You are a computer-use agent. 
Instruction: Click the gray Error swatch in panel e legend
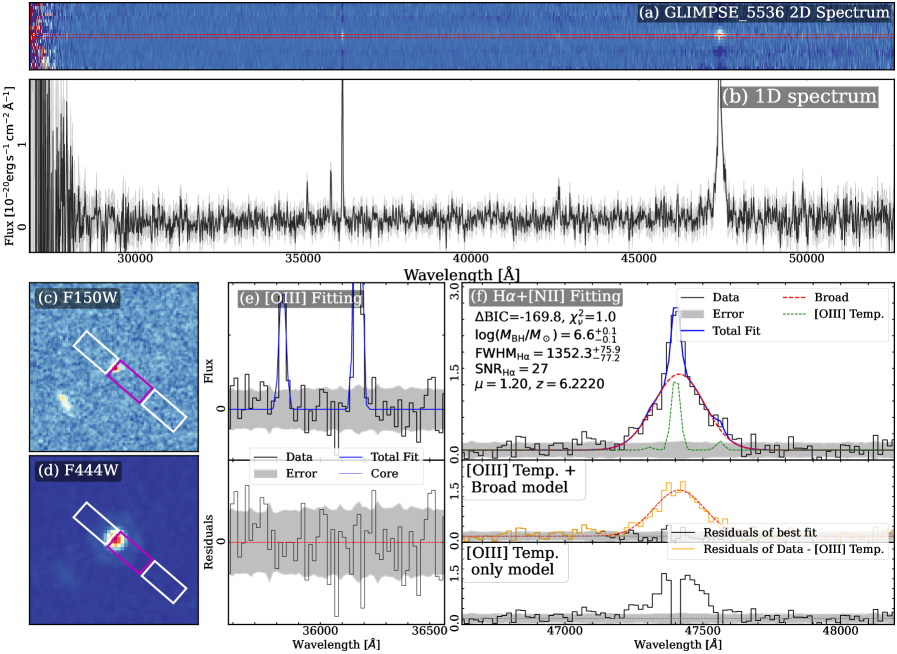pos(265,474)
